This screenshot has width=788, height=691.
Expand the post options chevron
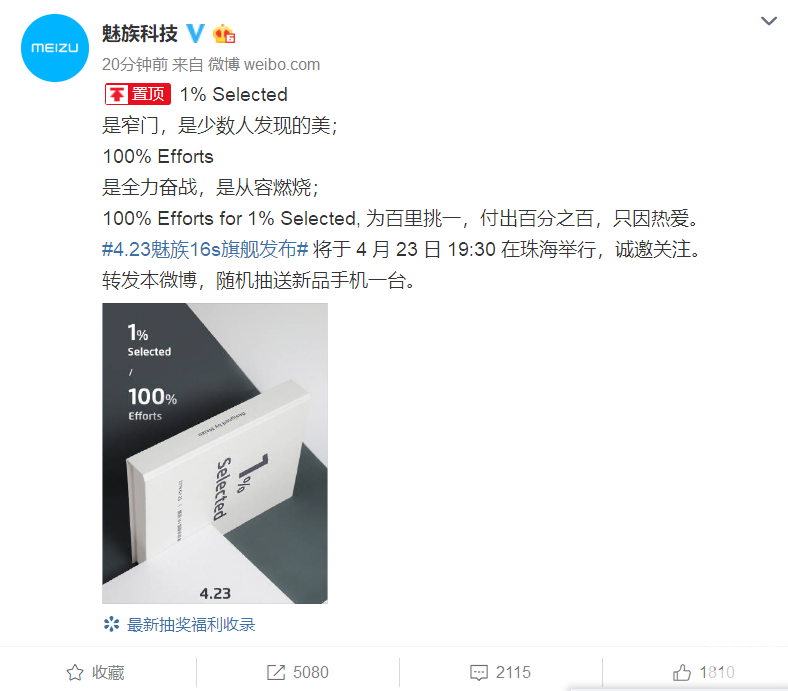click(x=768, y=21)
